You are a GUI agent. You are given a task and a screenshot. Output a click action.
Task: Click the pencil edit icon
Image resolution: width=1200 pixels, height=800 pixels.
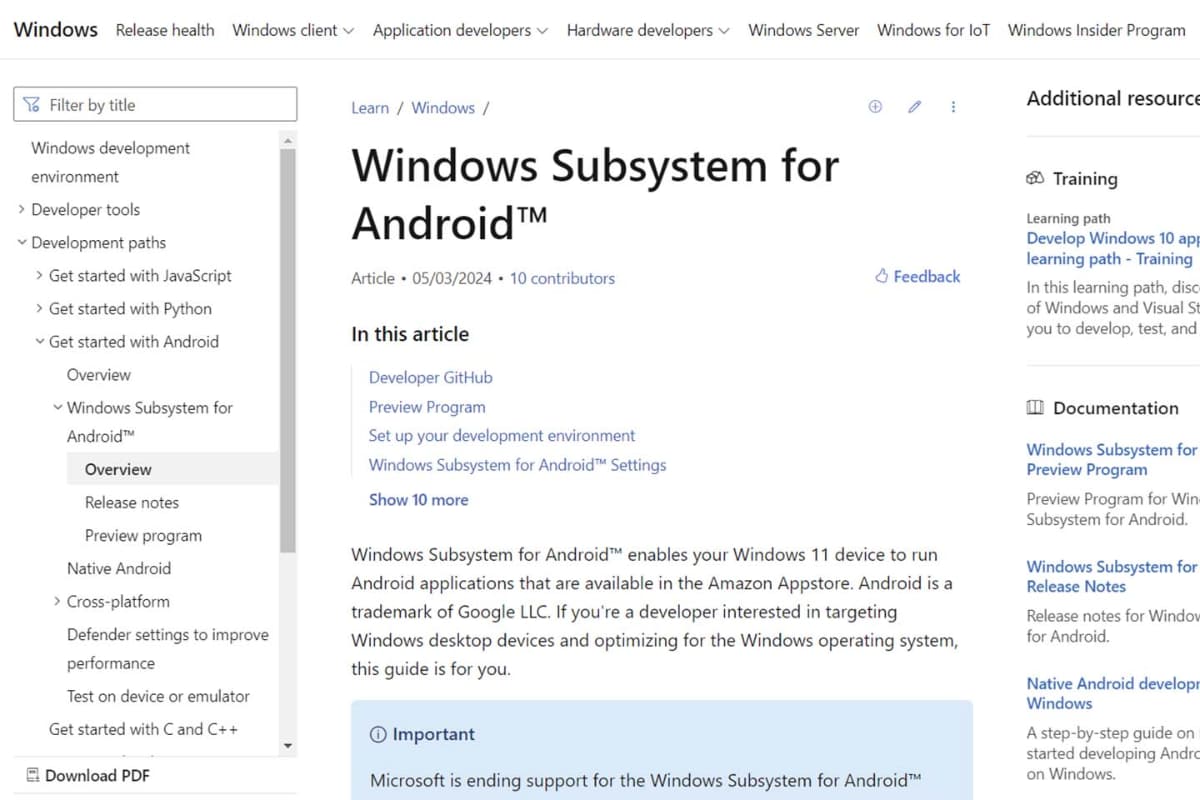click(x=914, y=107)
